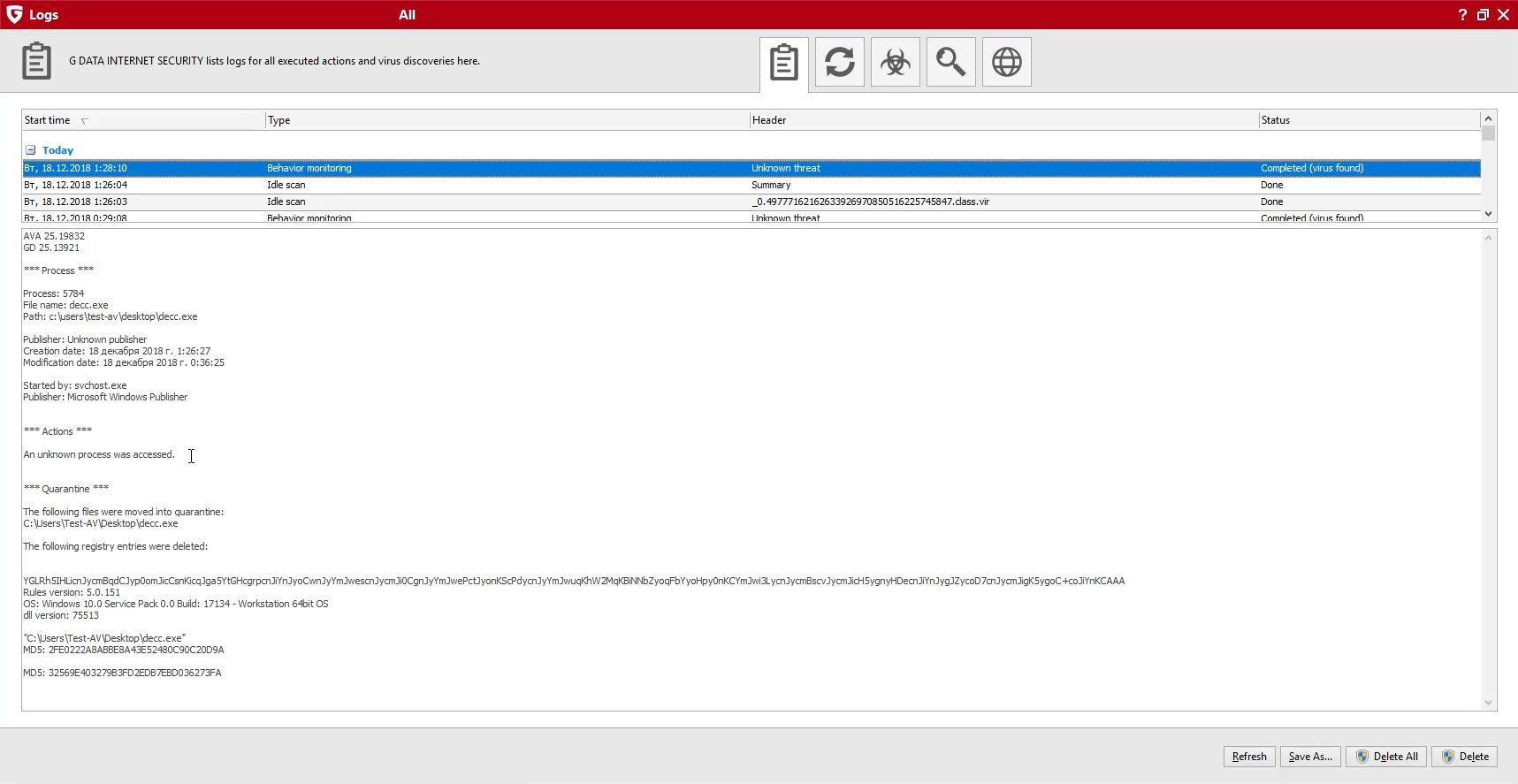Click the MD5 32569E403279B3FD2EDB7EBD036273FA line
Image resolution: width=1518 pixels, height=784 pixels.
[122, 673]
